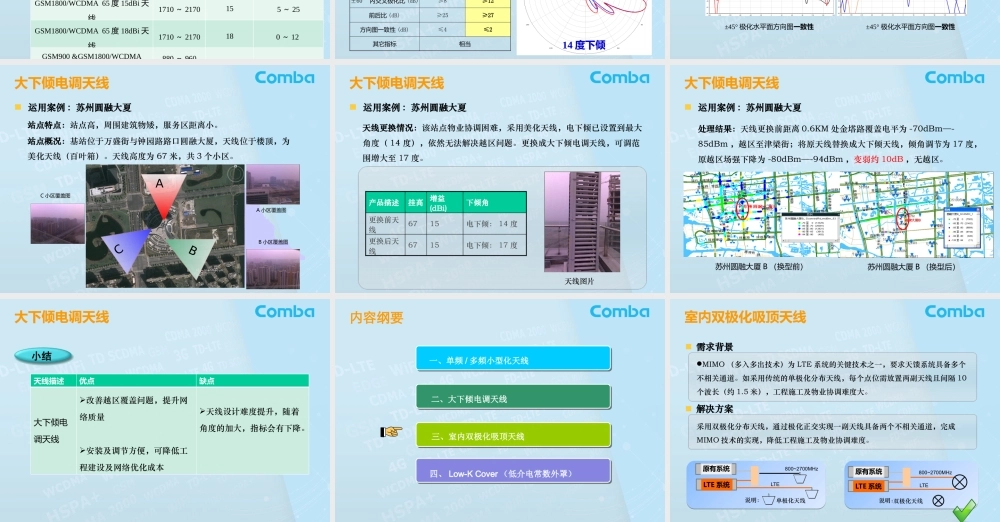Click the 天线描述 header in summary table
Screen dimensions: 1000x522
click(53, 380)
